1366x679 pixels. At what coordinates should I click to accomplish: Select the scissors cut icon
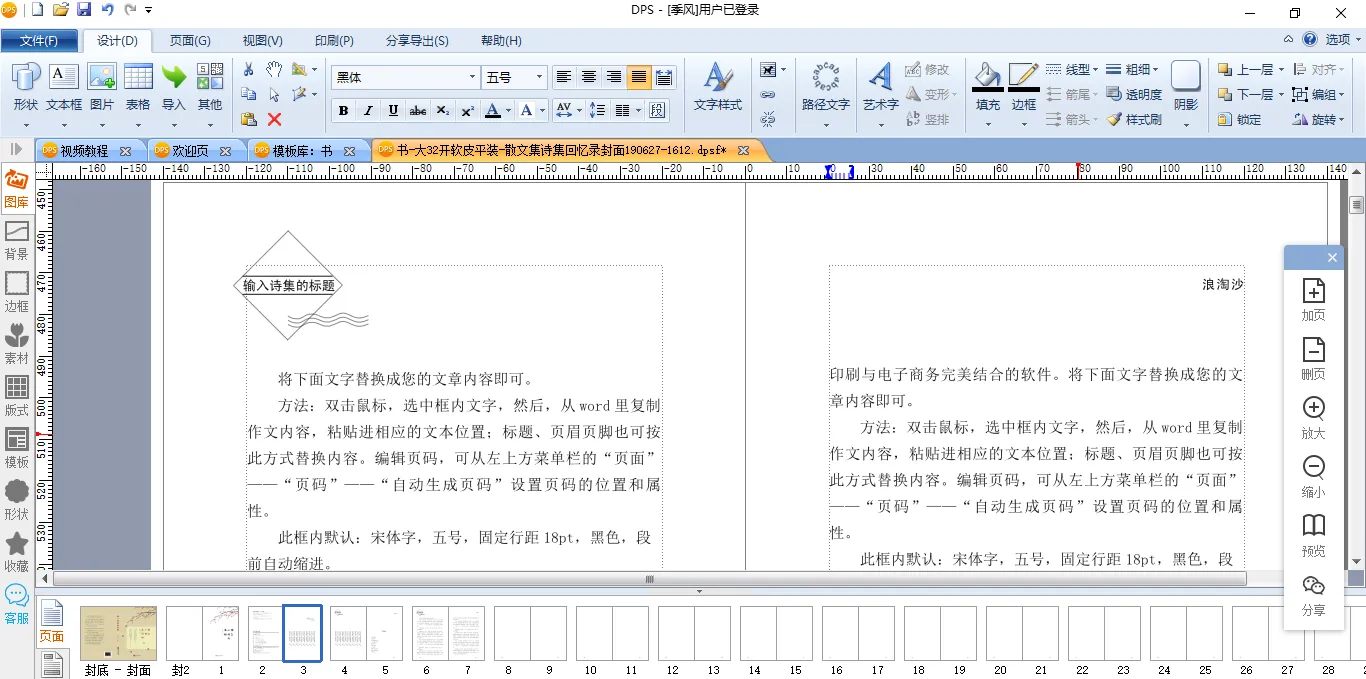pyautogui.click(x=249, y=69)
